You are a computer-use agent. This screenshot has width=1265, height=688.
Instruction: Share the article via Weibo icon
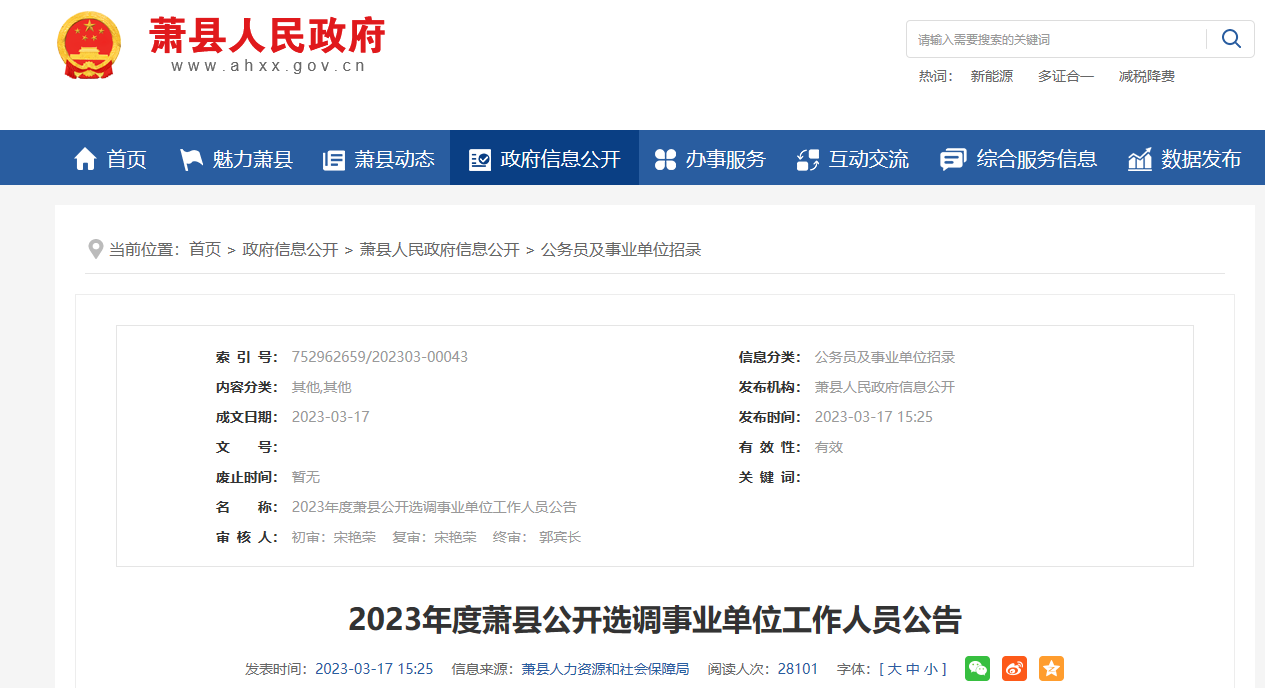(1014, 669)
